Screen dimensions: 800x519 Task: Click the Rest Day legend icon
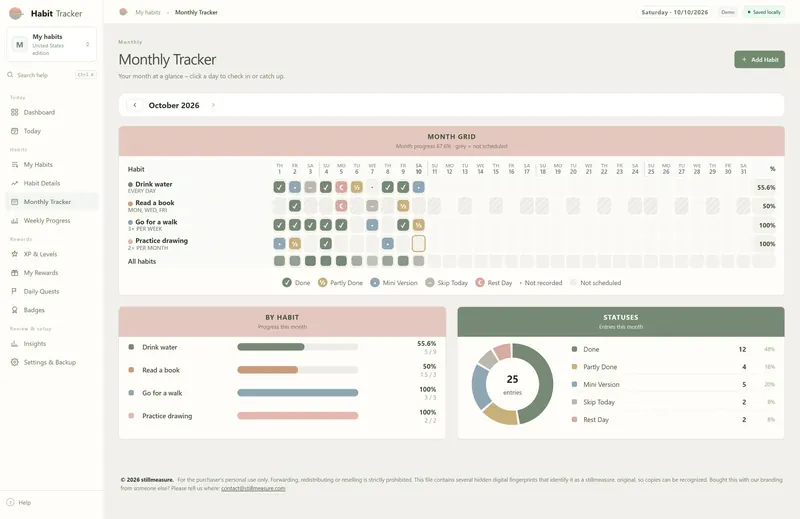pyautogui.click(x=480, y=283)
